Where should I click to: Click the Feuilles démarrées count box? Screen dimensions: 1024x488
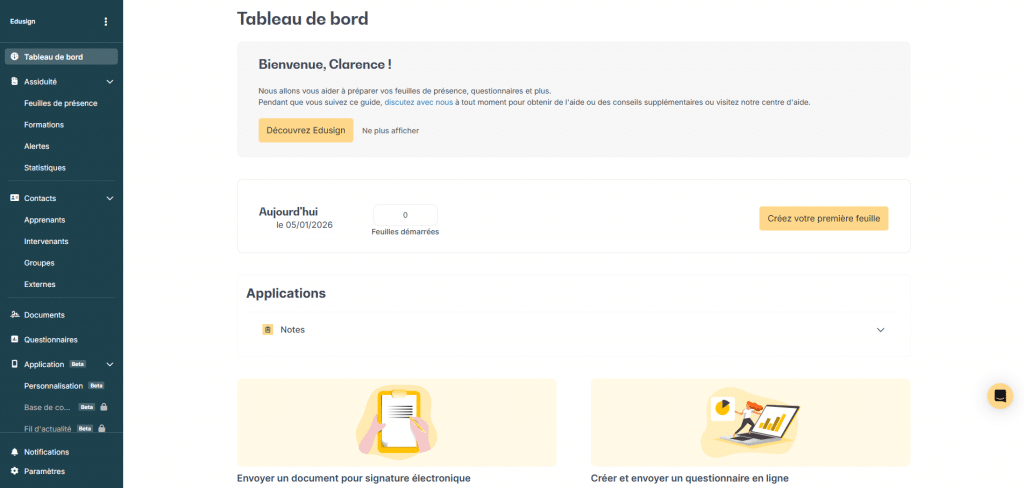pos(405,215)
